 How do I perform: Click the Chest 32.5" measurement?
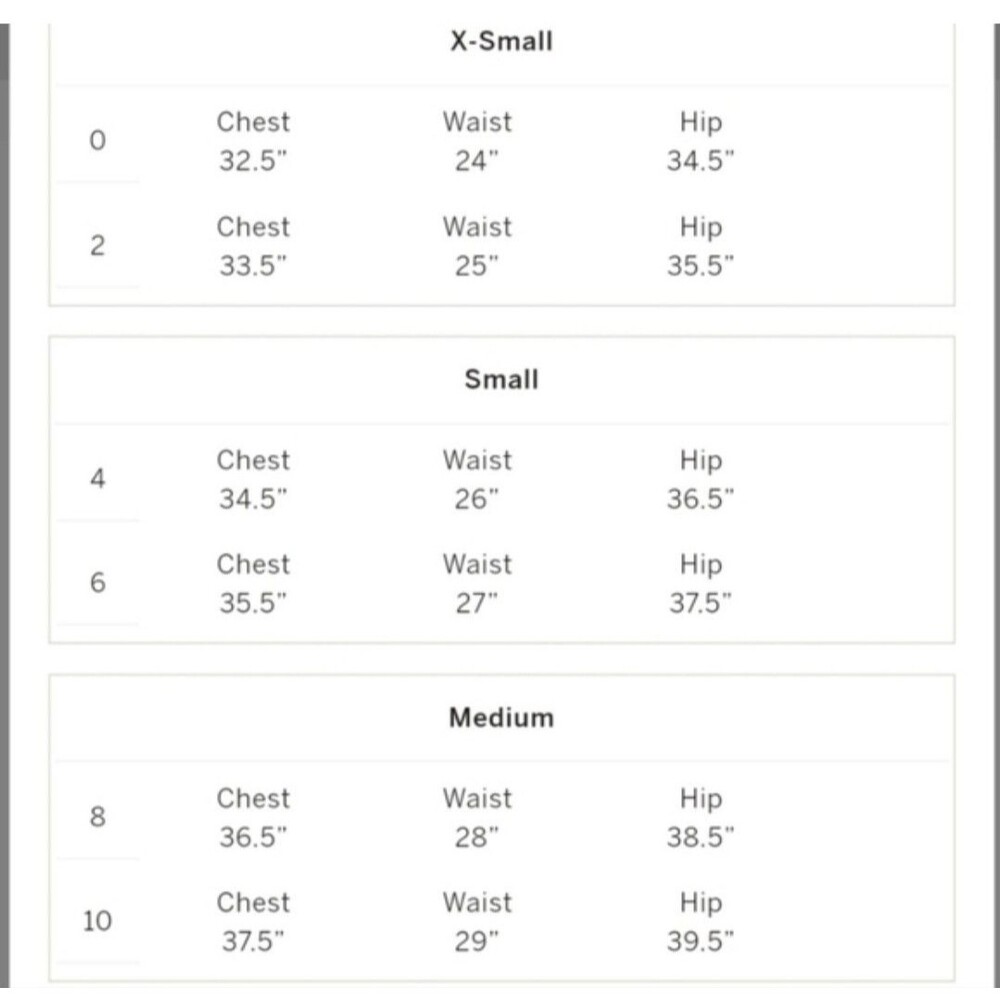click(x=253, y=141)
